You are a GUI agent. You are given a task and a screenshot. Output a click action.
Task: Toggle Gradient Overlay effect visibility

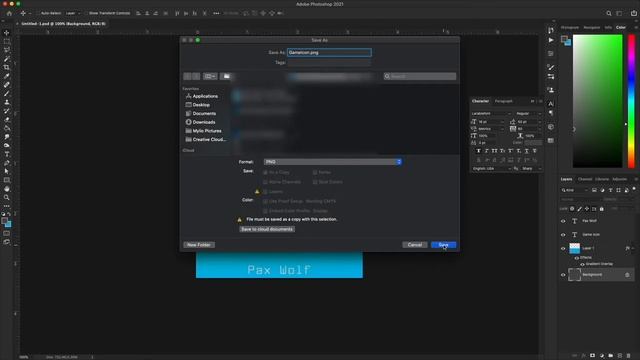coord(582,264)
